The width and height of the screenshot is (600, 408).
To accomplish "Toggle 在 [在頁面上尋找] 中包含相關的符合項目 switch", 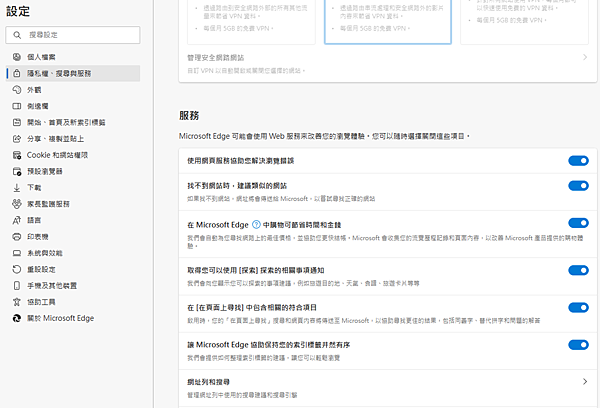I will click(x=578, y=307).
